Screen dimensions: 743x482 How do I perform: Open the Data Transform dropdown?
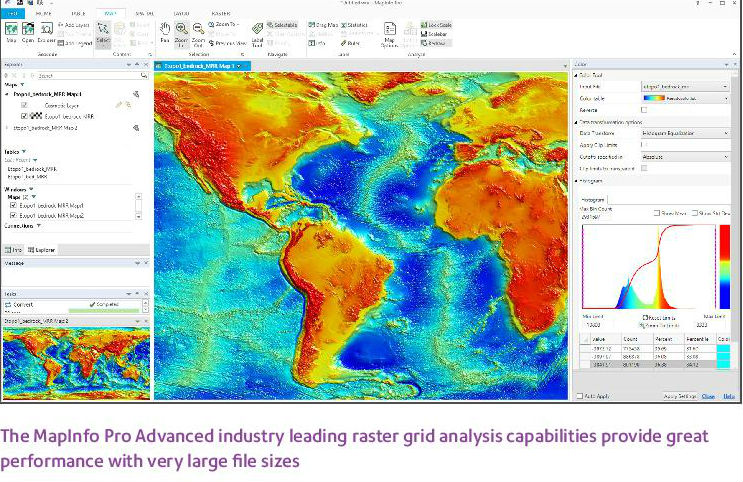pyautogui.click(x=685, y=134)
